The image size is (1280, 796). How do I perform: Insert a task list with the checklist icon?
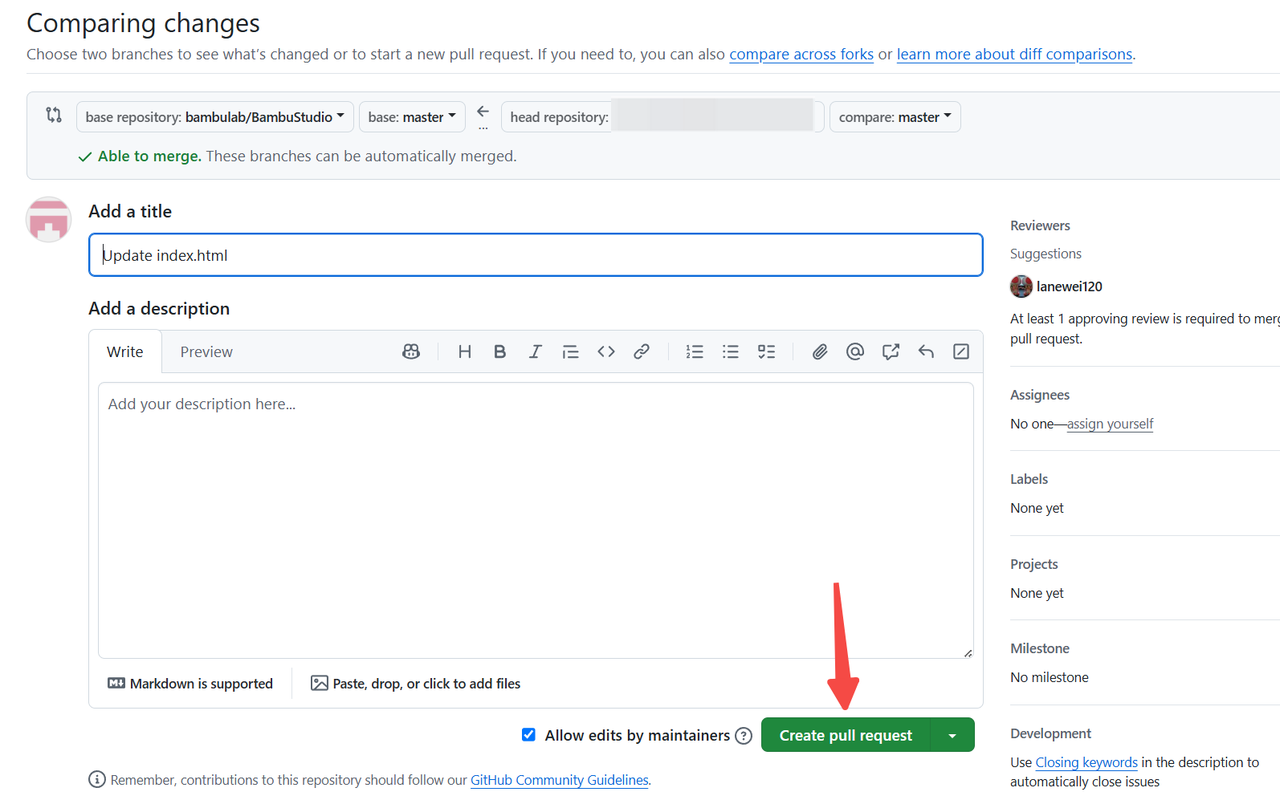(767, 352)
